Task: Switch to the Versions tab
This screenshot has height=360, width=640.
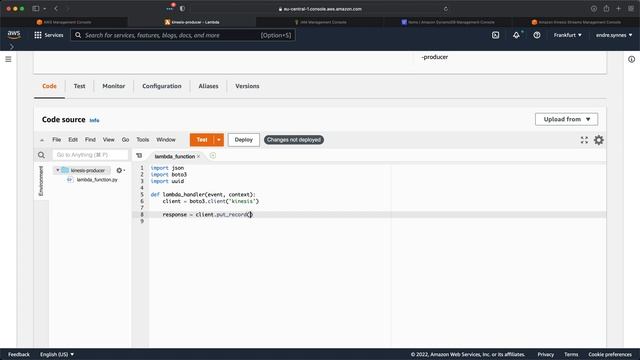Action: point(247,86)
